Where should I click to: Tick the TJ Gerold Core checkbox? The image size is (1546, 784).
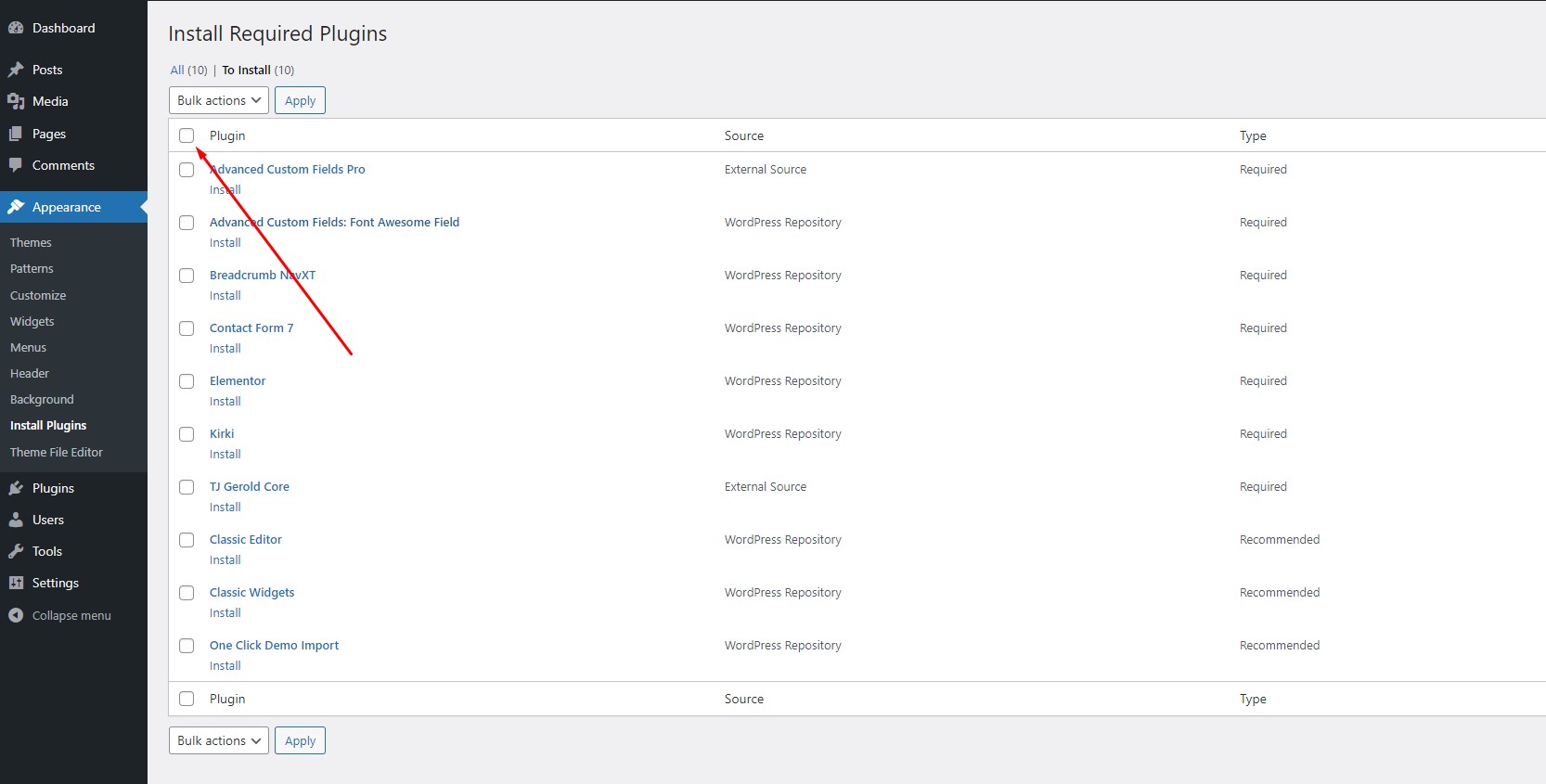click(x=187, y=487)
